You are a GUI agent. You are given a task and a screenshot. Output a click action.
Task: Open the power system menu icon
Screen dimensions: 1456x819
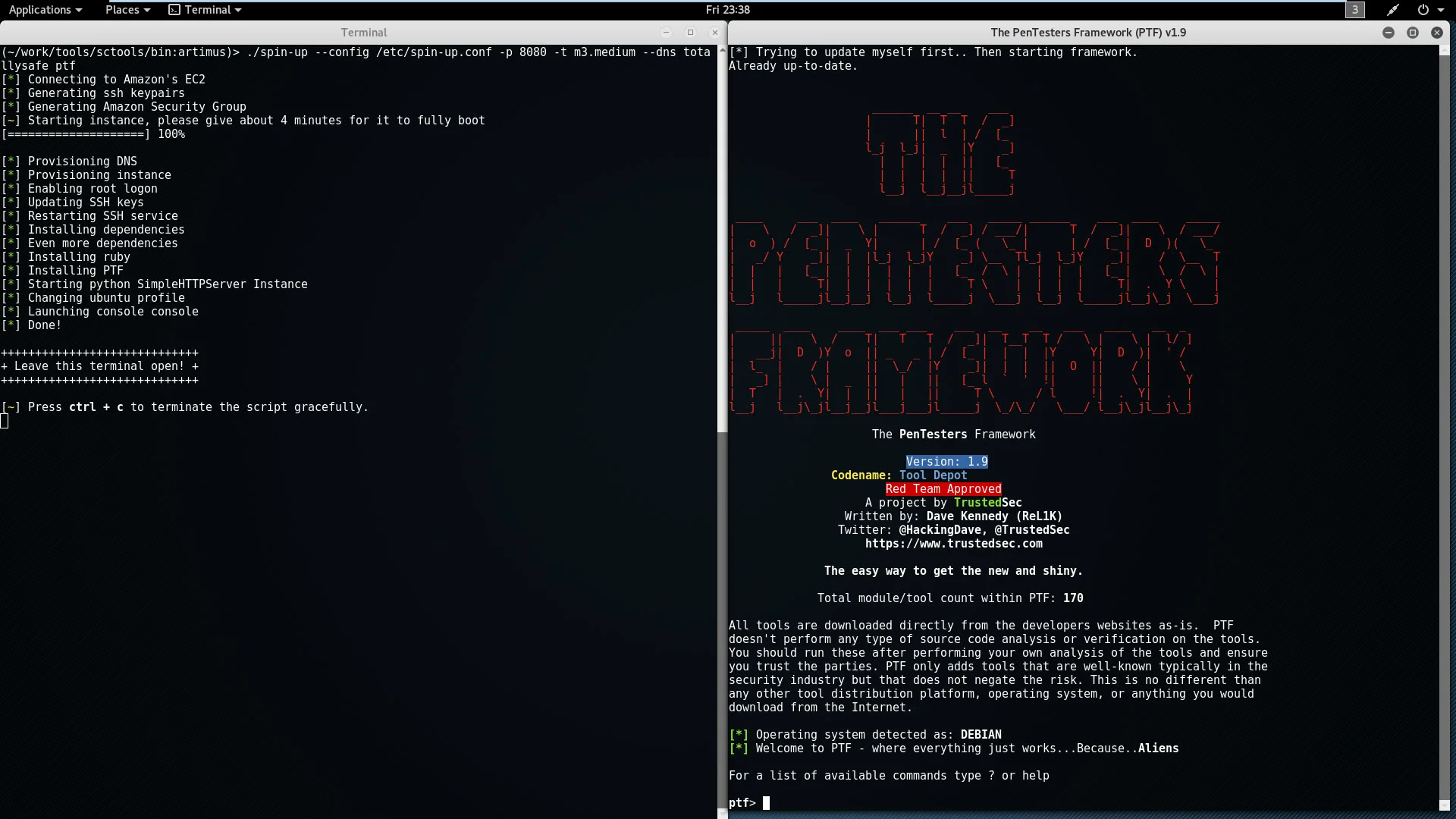(x=1423, y=10)
